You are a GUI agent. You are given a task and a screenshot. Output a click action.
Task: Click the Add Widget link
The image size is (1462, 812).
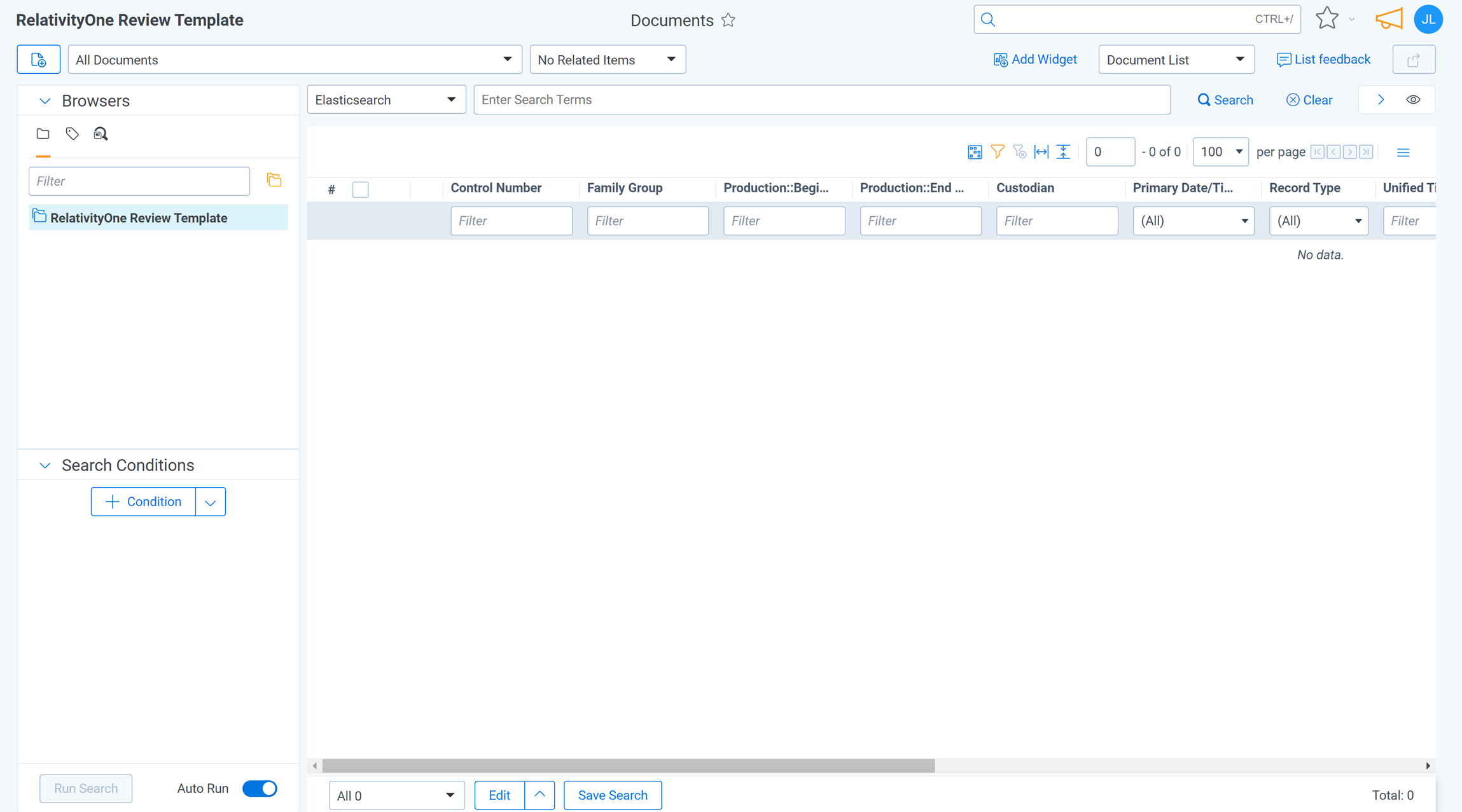[x=1035, y=60]
